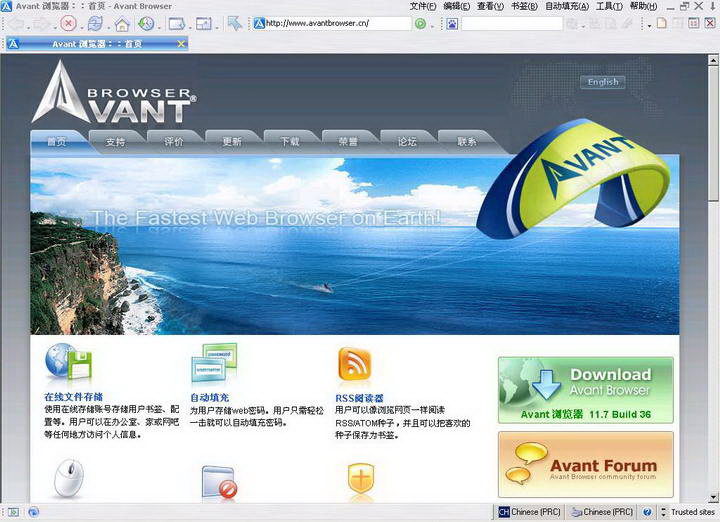Click the 自动填充 form windows icon
This screenshot has width=720, height=522.
point(214,363)
